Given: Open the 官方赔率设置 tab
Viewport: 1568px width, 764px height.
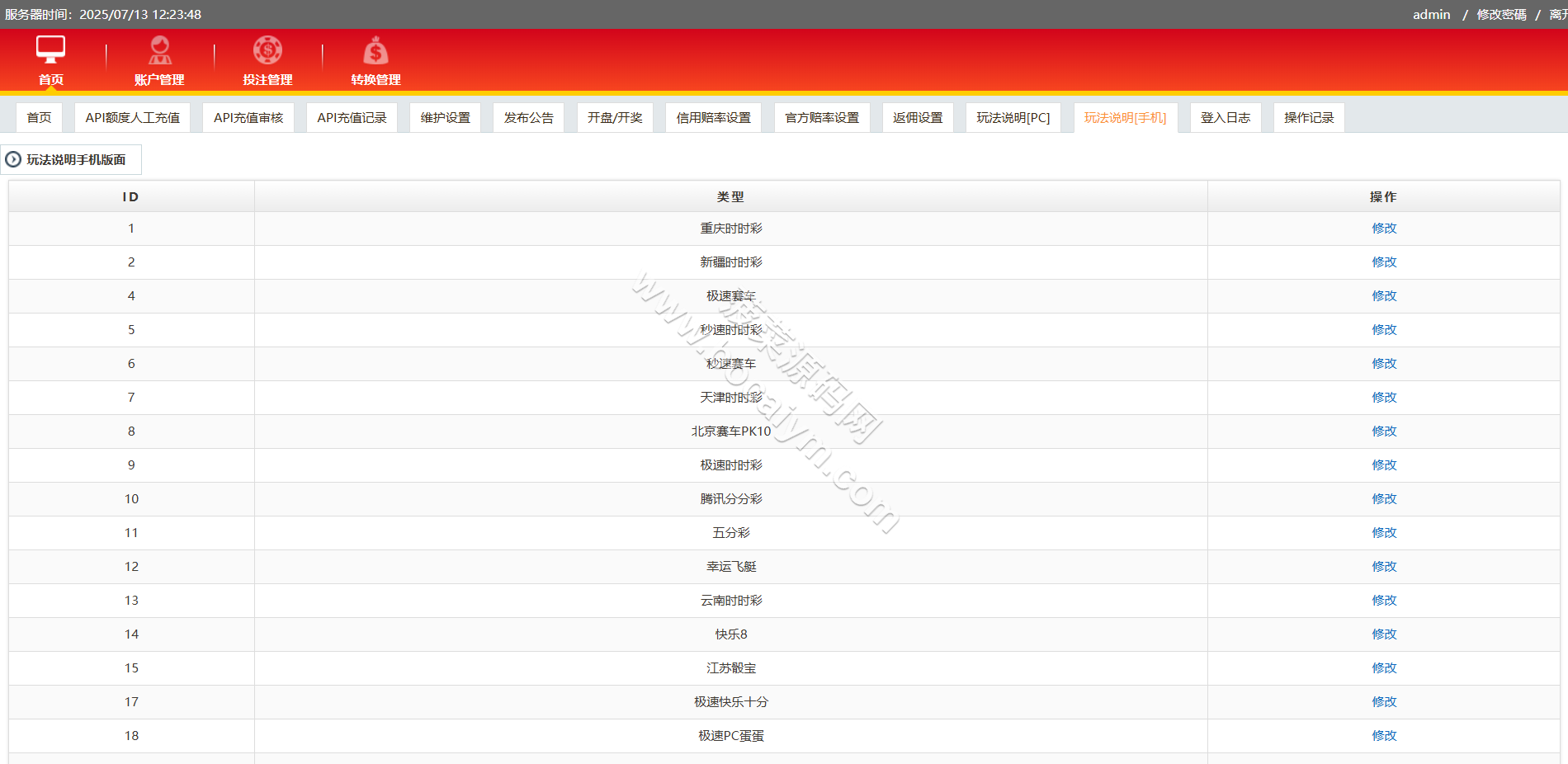Looking at the screenshot, I should click(x=822, y=118).
